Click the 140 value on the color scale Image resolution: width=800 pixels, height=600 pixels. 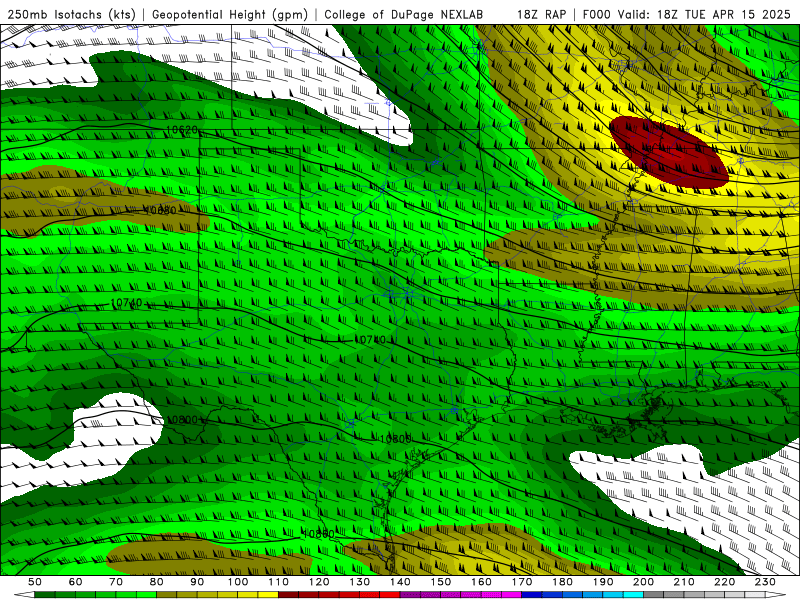[400, 582]
